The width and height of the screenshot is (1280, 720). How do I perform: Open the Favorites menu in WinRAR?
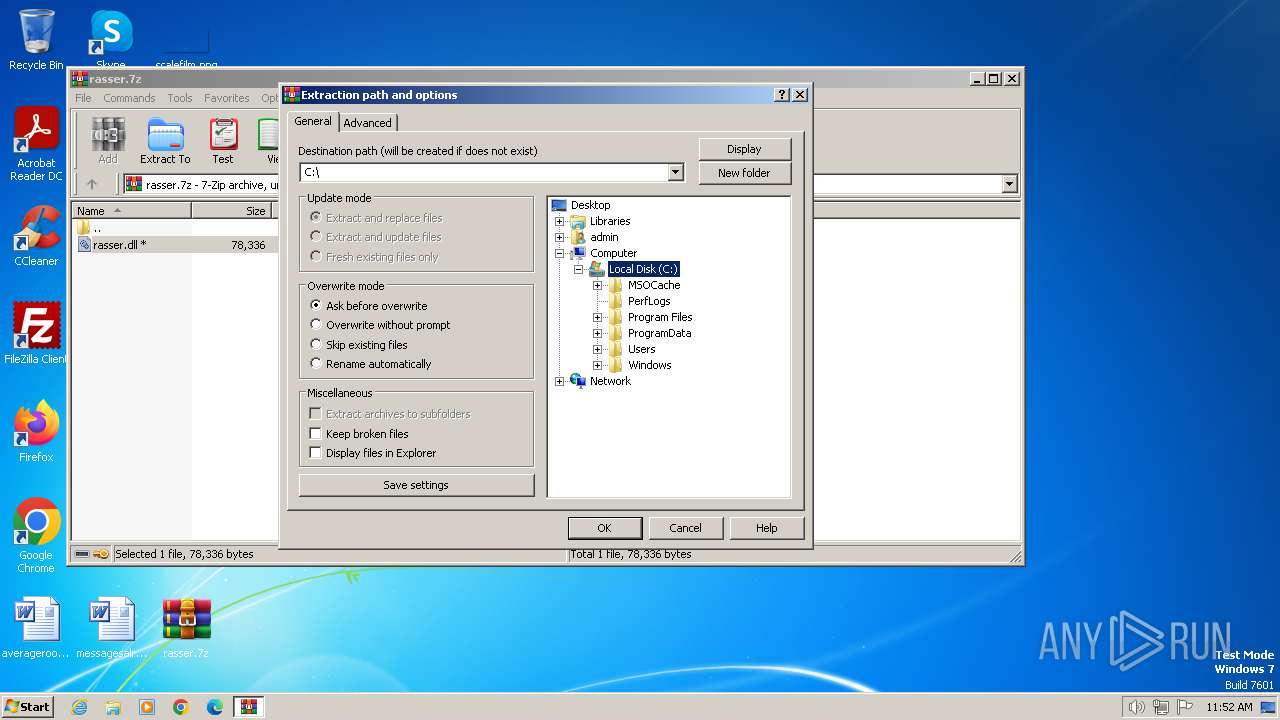coord(227,98)
